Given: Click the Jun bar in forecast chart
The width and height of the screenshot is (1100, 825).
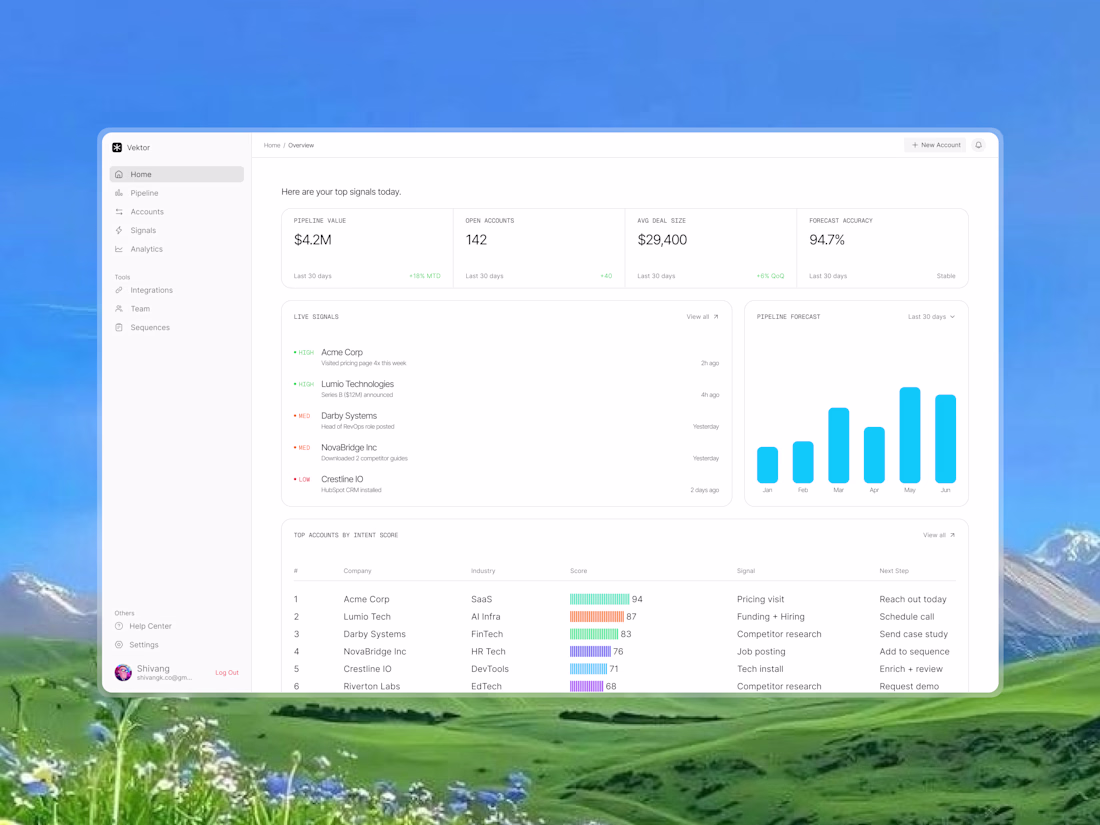Looking at the screenshot, I should pos(946,439).
